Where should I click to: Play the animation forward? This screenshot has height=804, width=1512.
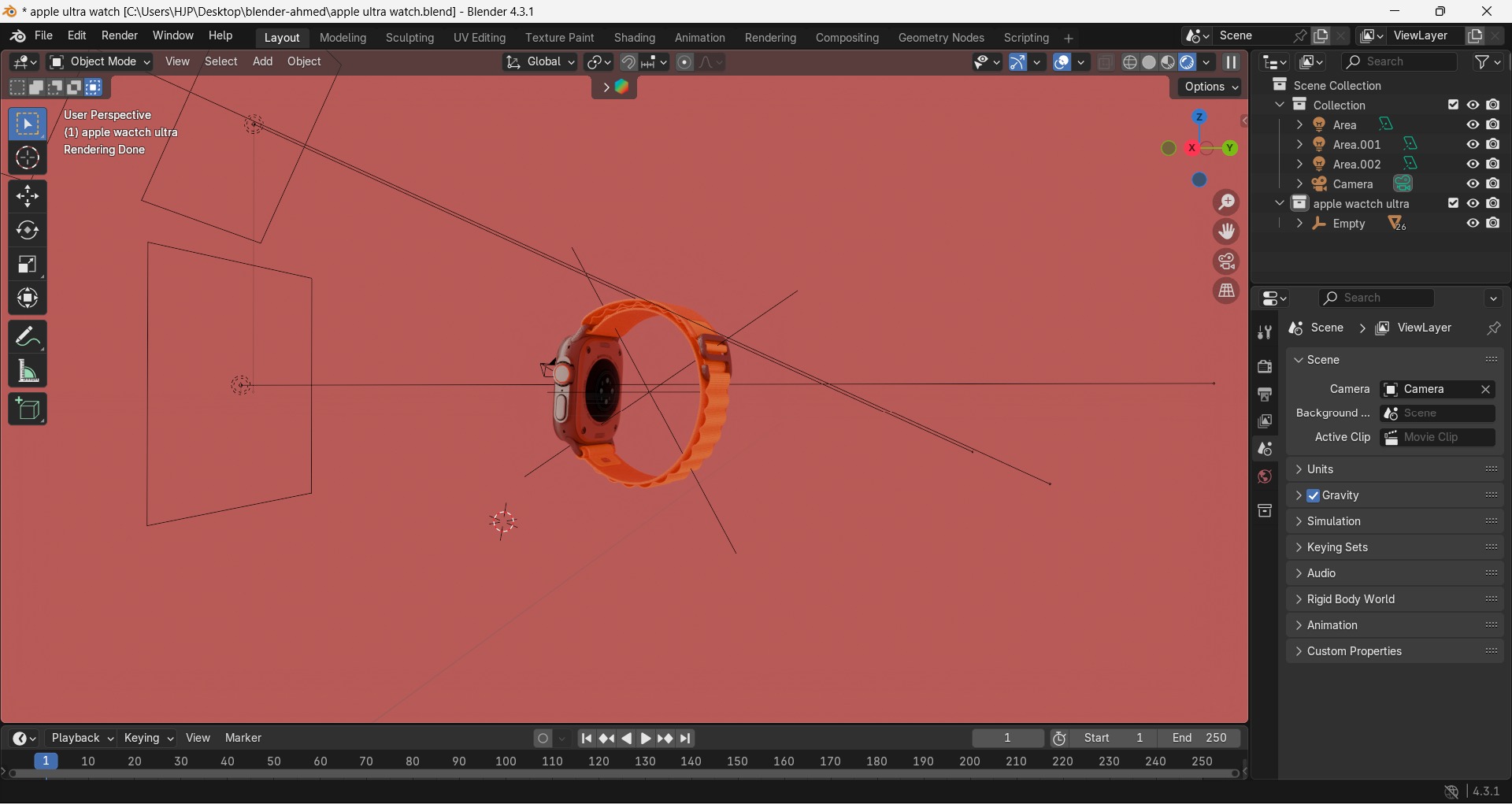tap(646, 739)
